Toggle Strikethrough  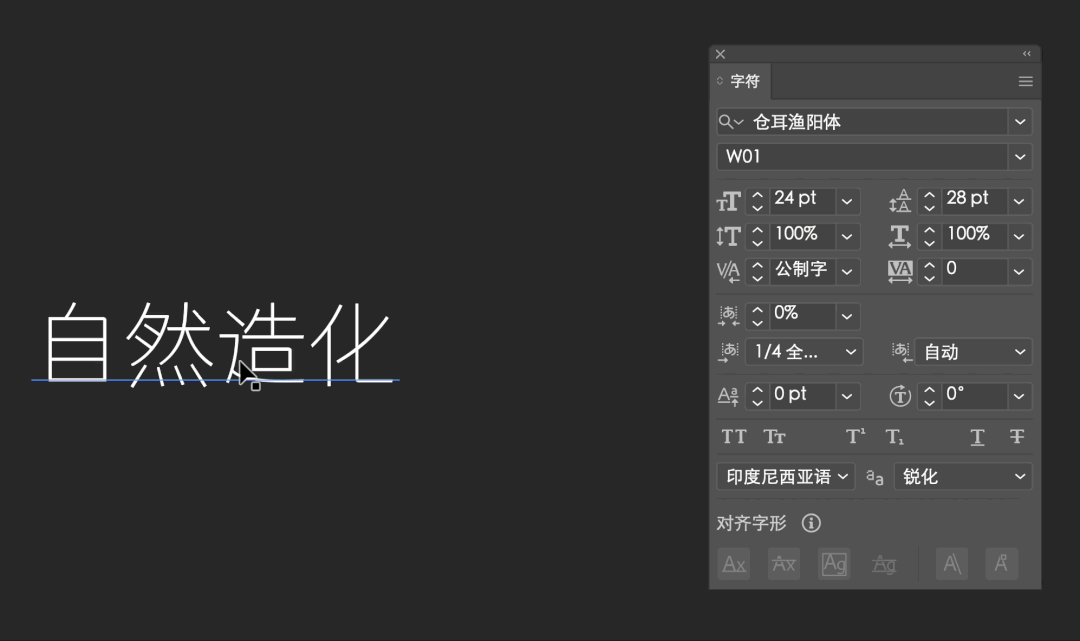click(x=1017, y=437)
